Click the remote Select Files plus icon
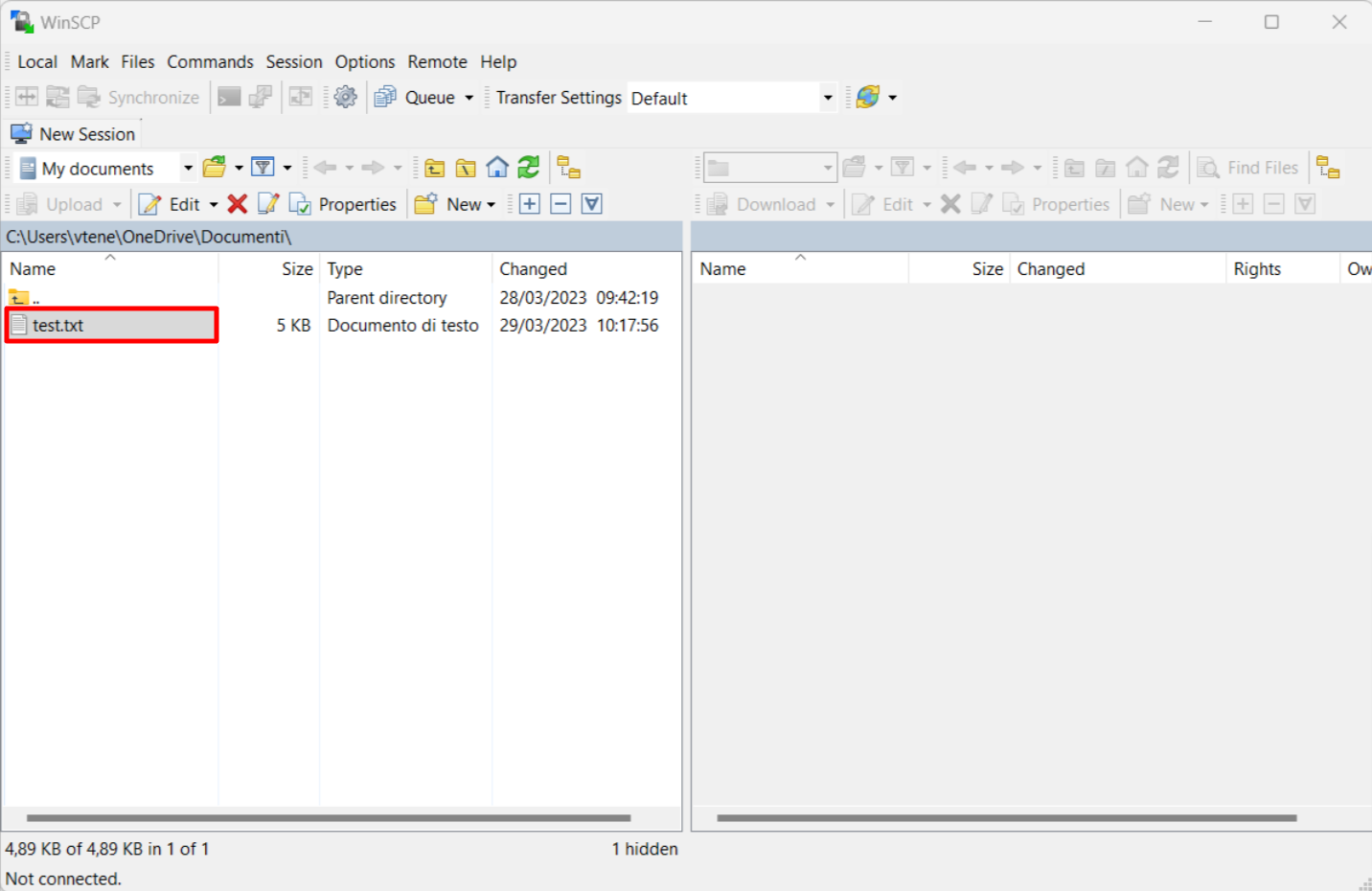 [1244, 204]
